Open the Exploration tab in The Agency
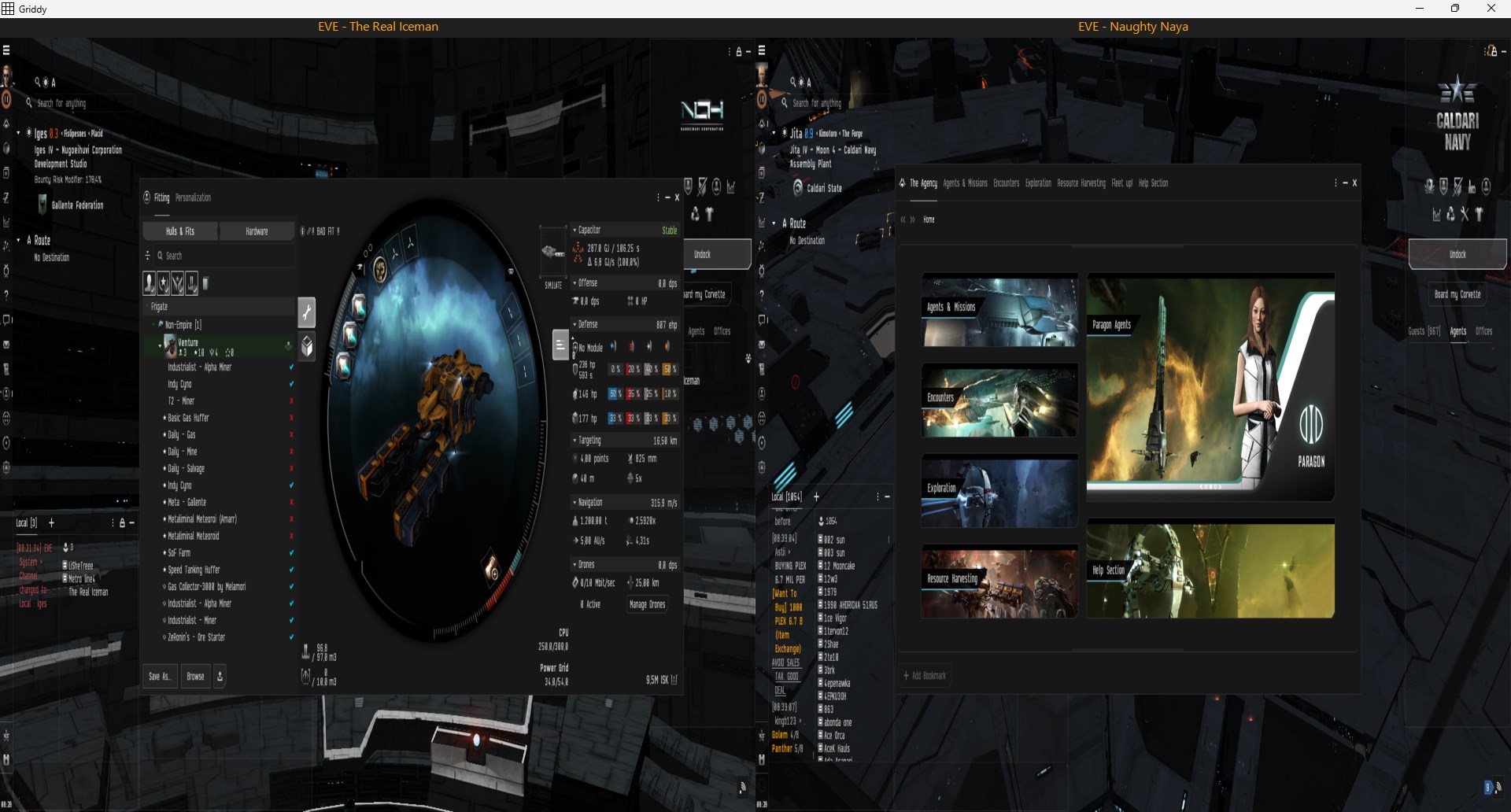1511x812 pixels. coord(1038,183)
